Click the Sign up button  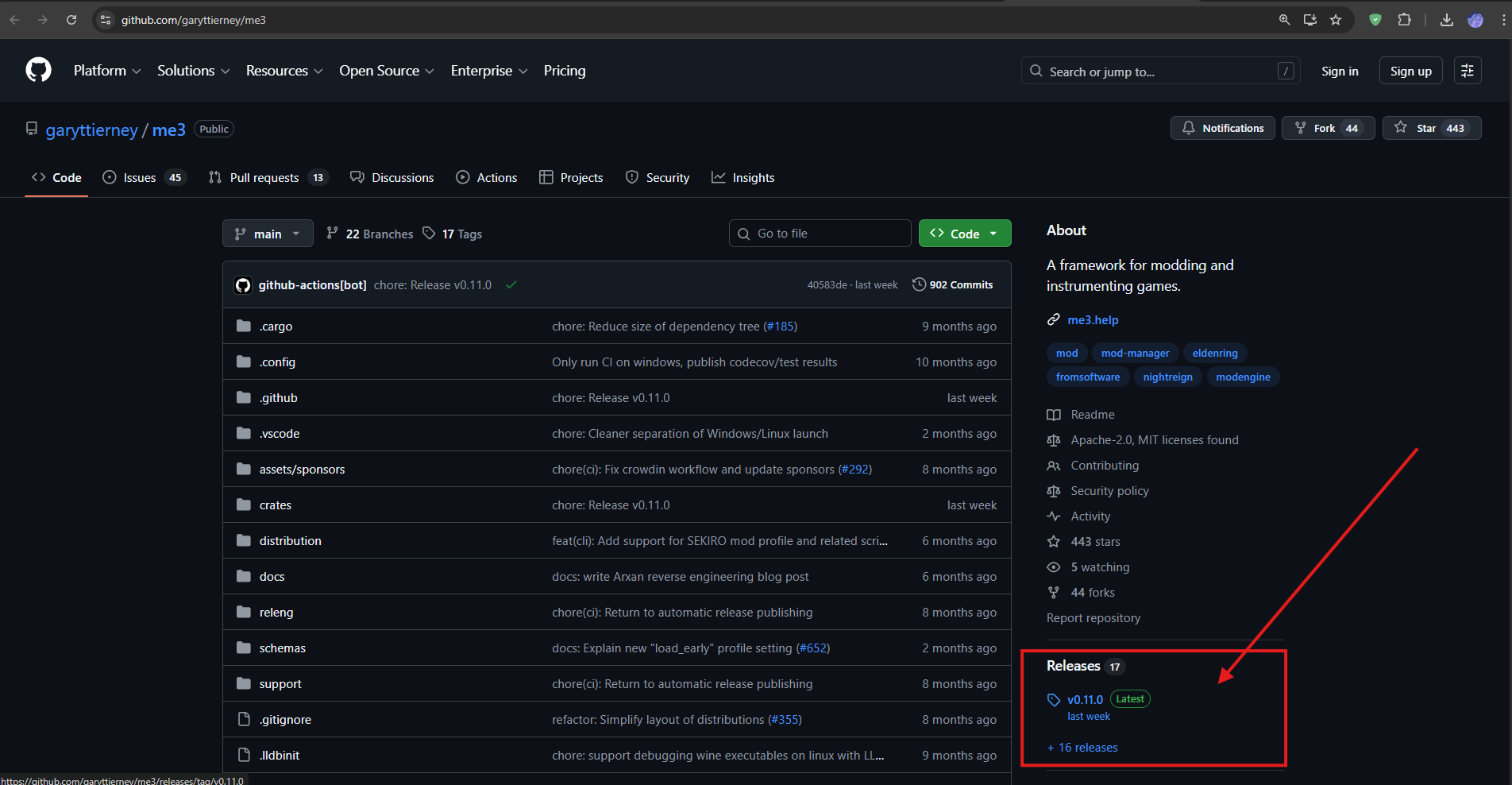click(1410, 71)
